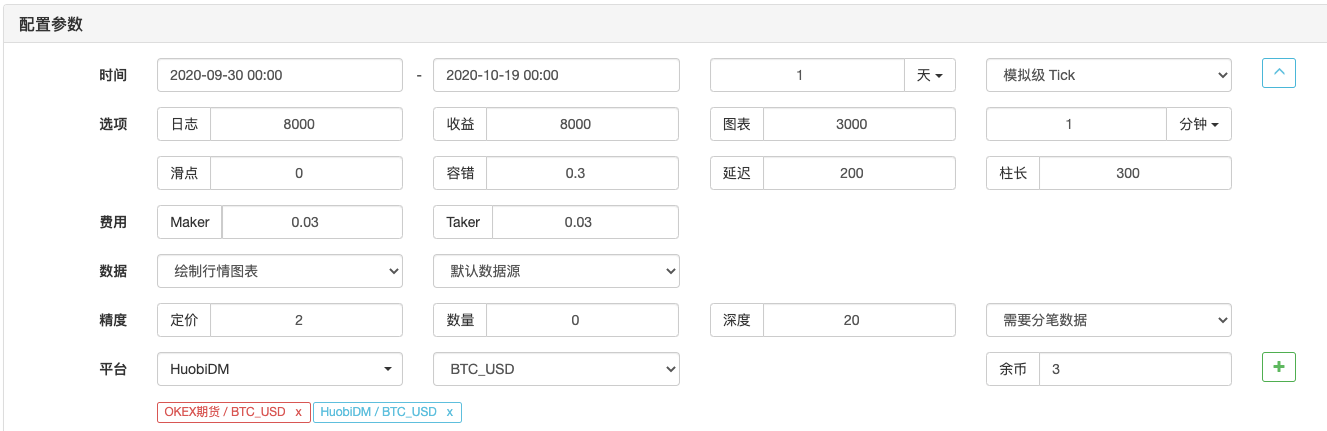Select platform from HuobiDM dropdown
Screen dimensions: 1327x431
coord(280,369)
